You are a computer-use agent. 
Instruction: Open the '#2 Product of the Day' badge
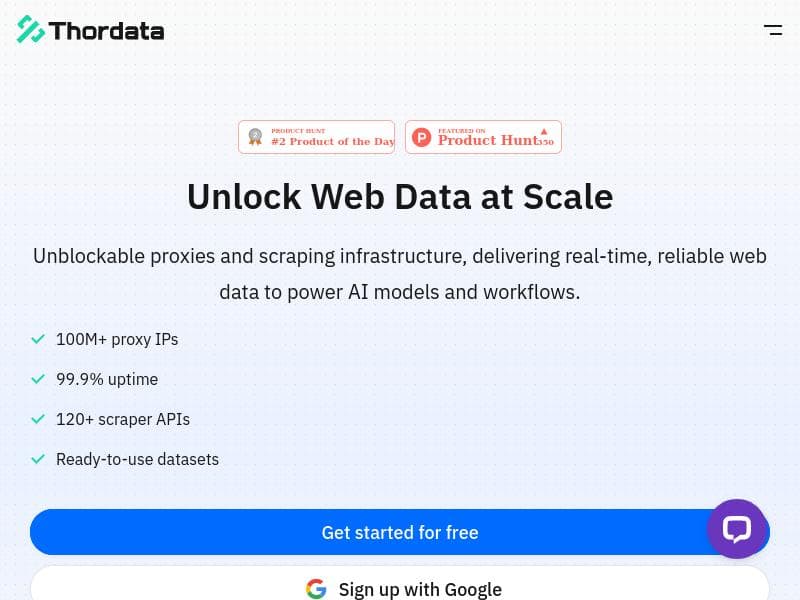pos(316,137)
